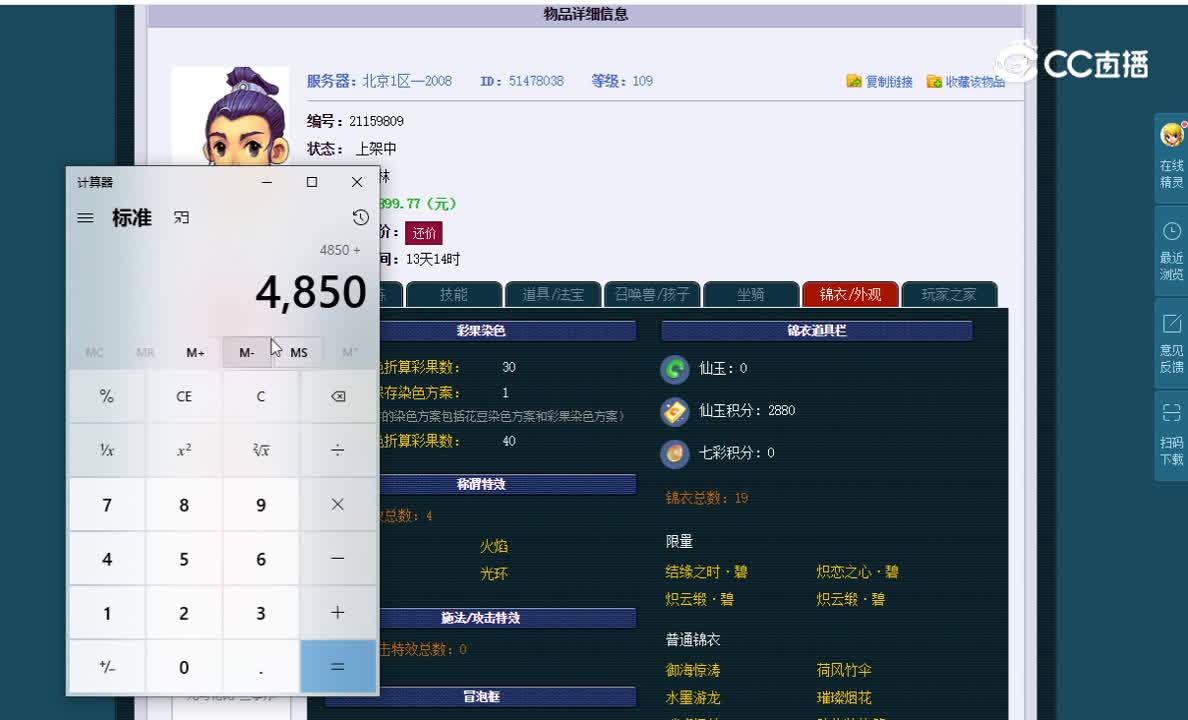
Task: Click the division operator key
Action: pos(338,450)
